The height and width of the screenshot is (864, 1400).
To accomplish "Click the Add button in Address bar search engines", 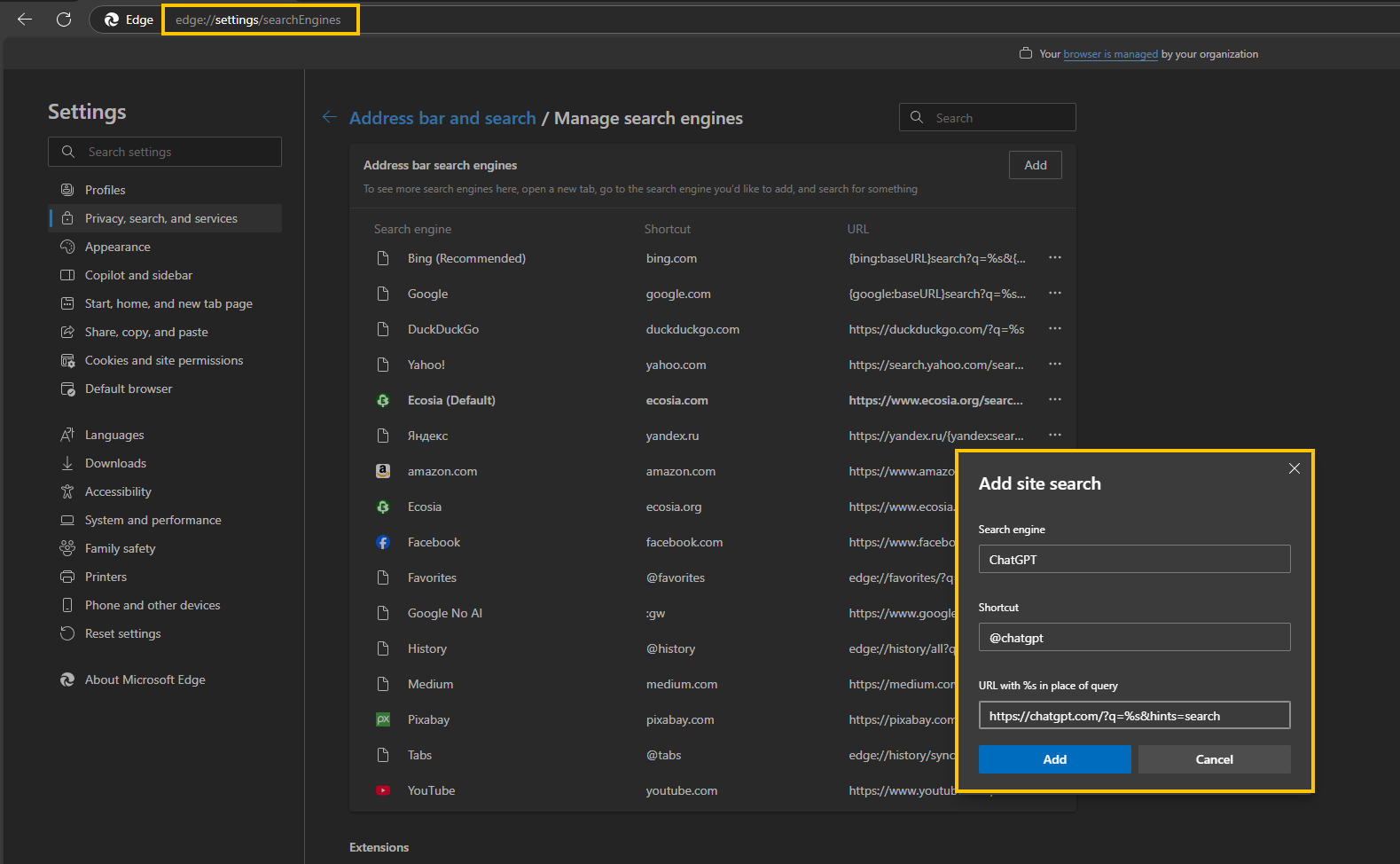I will pos(1036,165).
